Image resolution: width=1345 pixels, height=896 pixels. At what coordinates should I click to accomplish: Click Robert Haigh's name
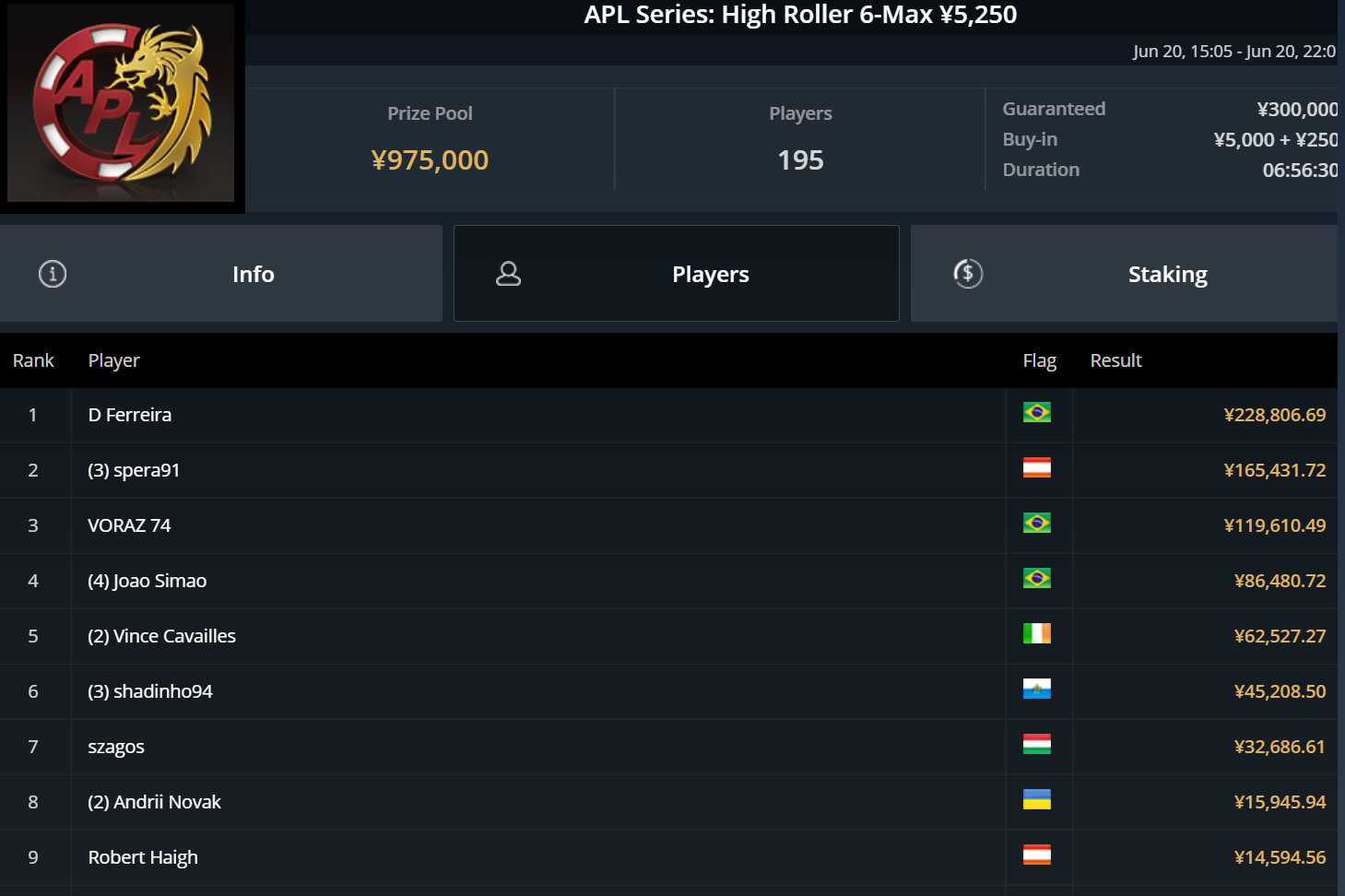143,857
